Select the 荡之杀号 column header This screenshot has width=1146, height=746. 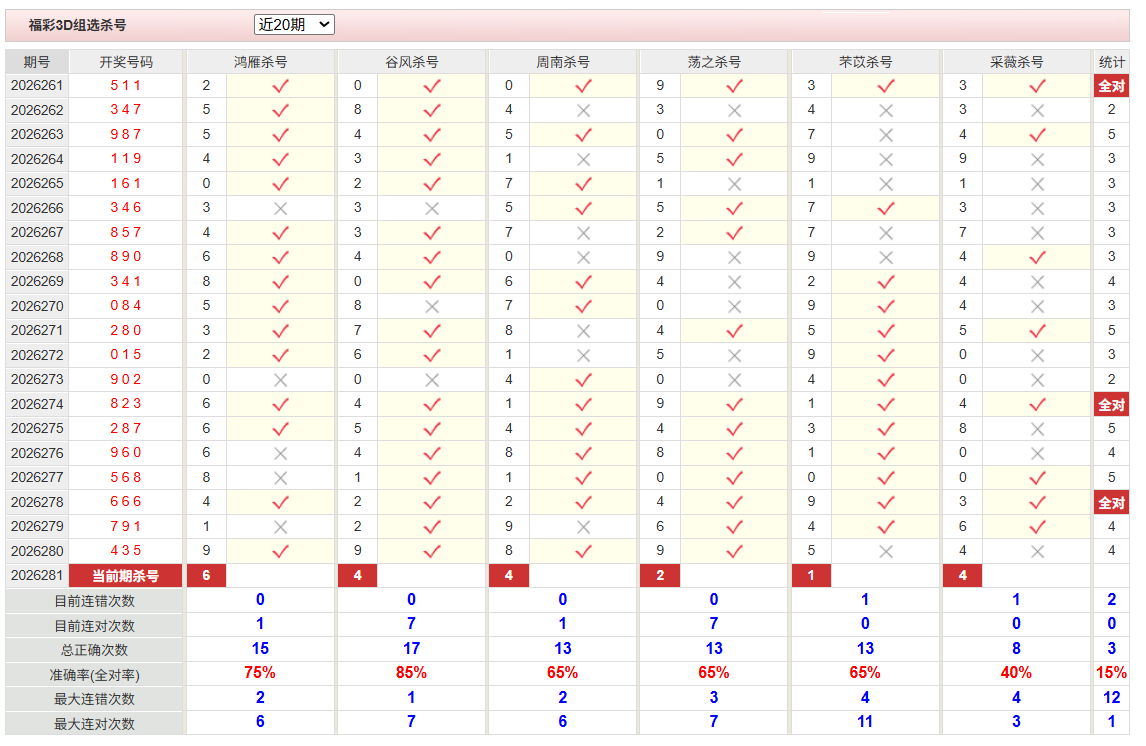coord(714,62)
